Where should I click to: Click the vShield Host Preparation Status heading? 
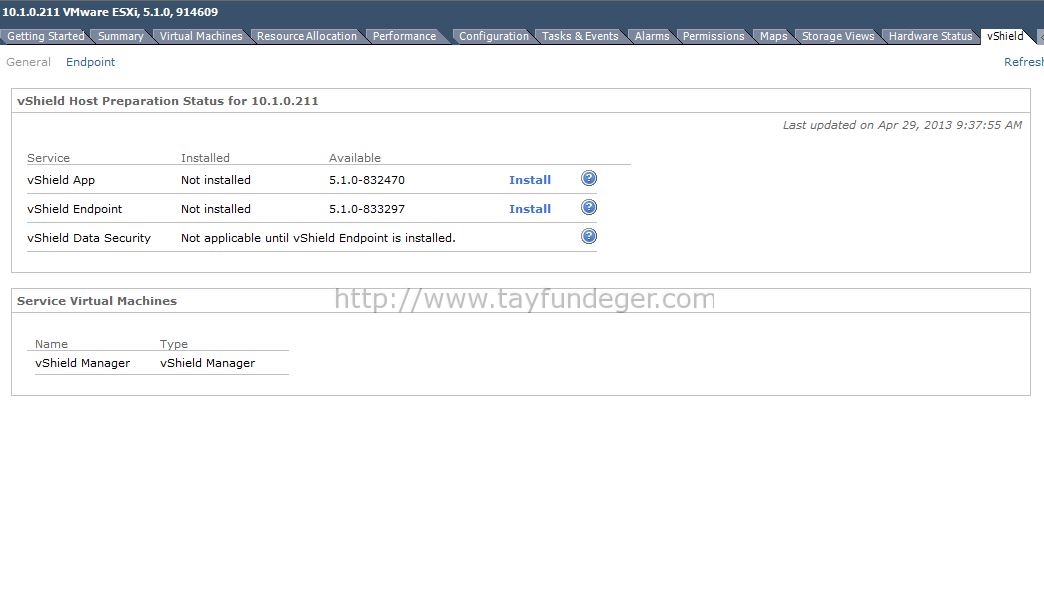tap(168, 101)
